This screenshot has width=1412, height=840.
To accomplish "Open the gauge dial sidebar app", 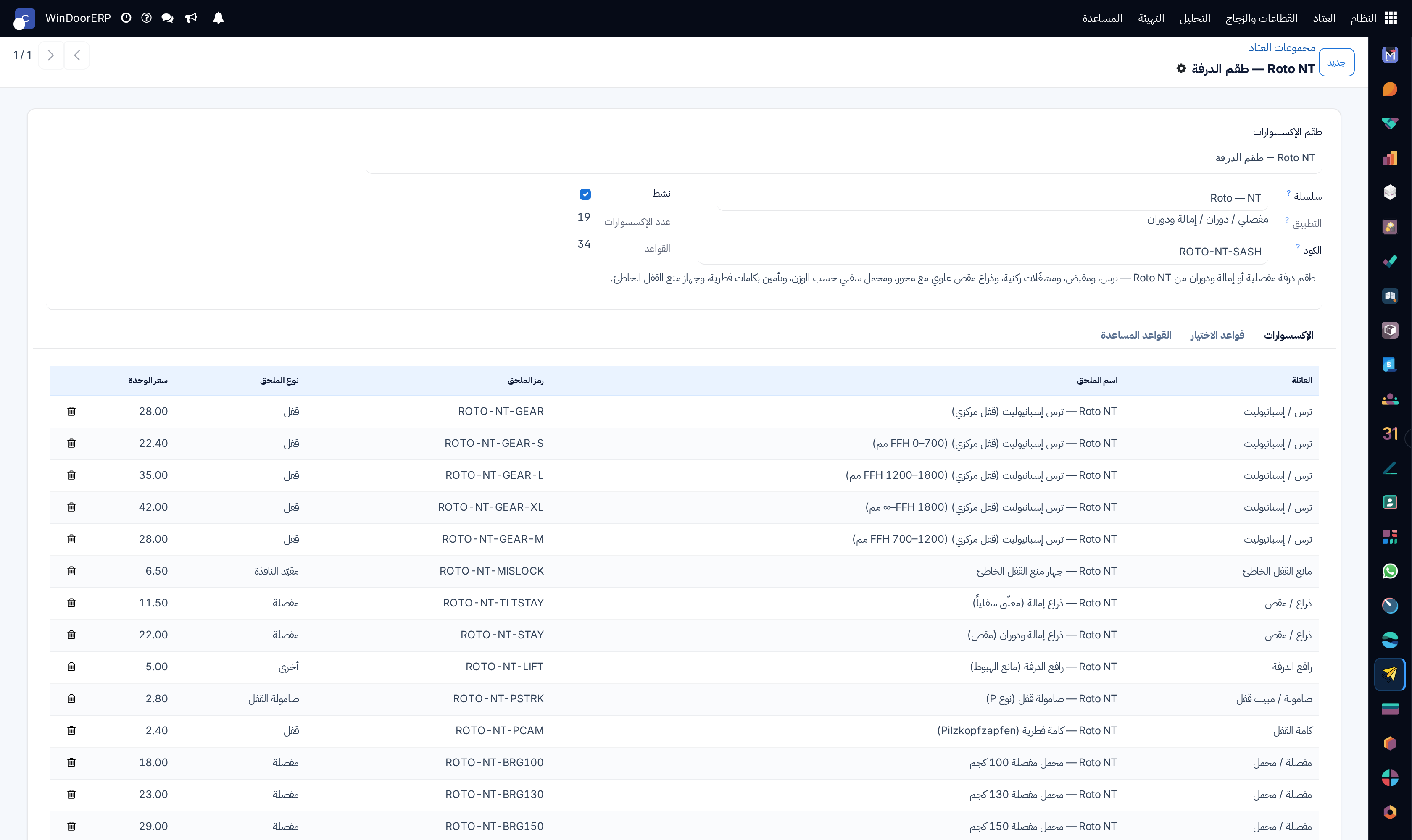I will click(x=1390, y=606).
